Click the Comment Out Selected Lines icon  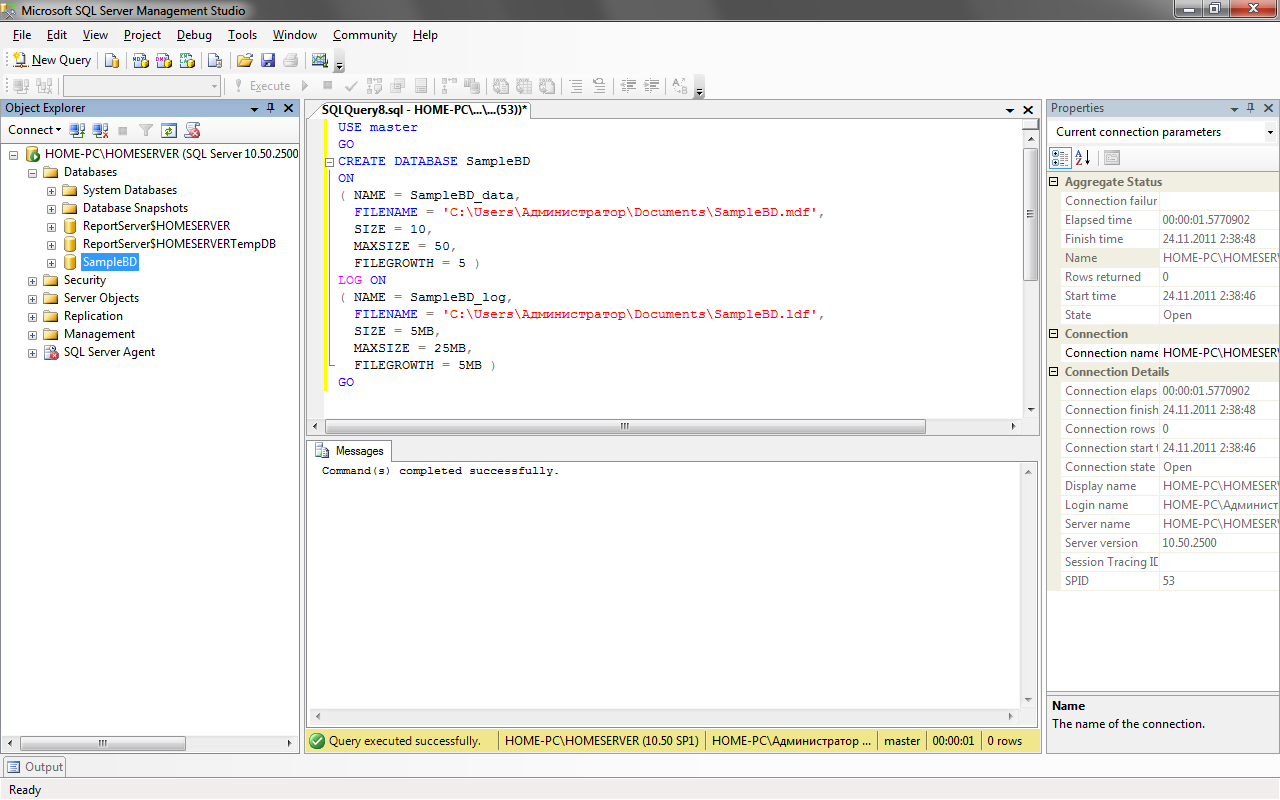coord(575,86)
